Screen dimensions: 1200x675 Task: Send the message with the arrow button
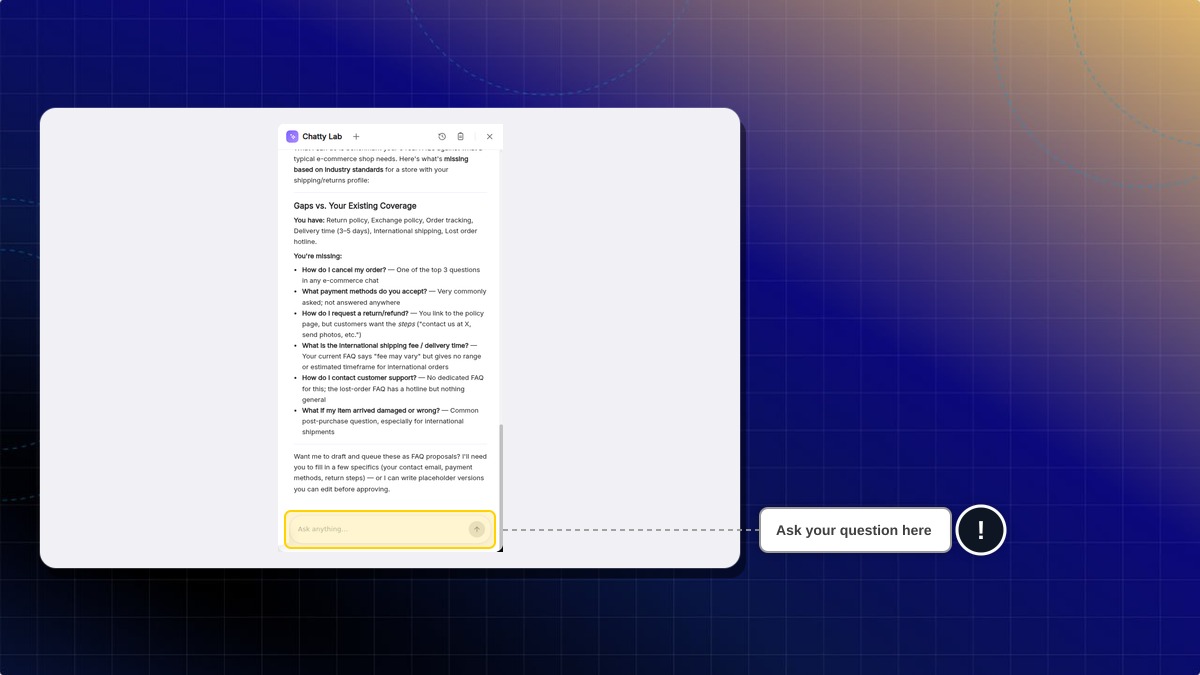coord(477,529)
